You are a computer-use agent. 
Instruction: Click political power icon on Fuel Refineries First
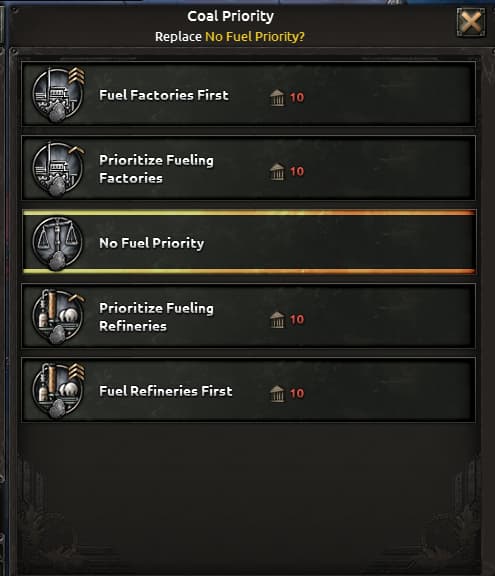click(x=277, y=393)
